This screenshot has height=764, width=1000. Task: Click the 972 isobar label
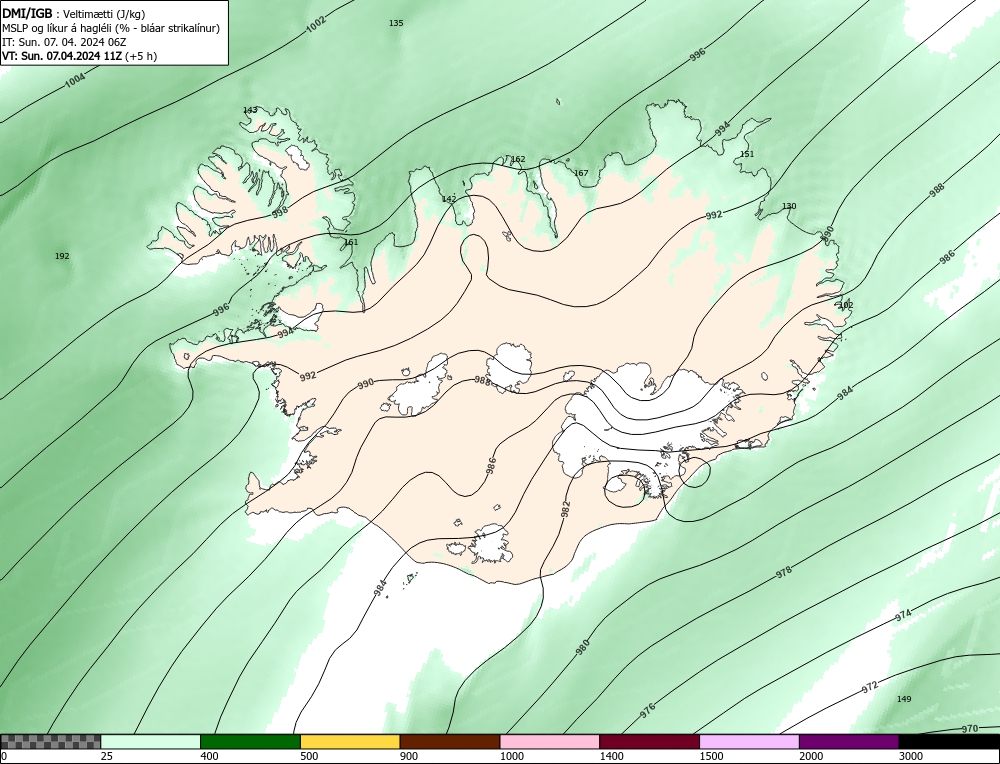pyautogui.click(x=870, y=687)
